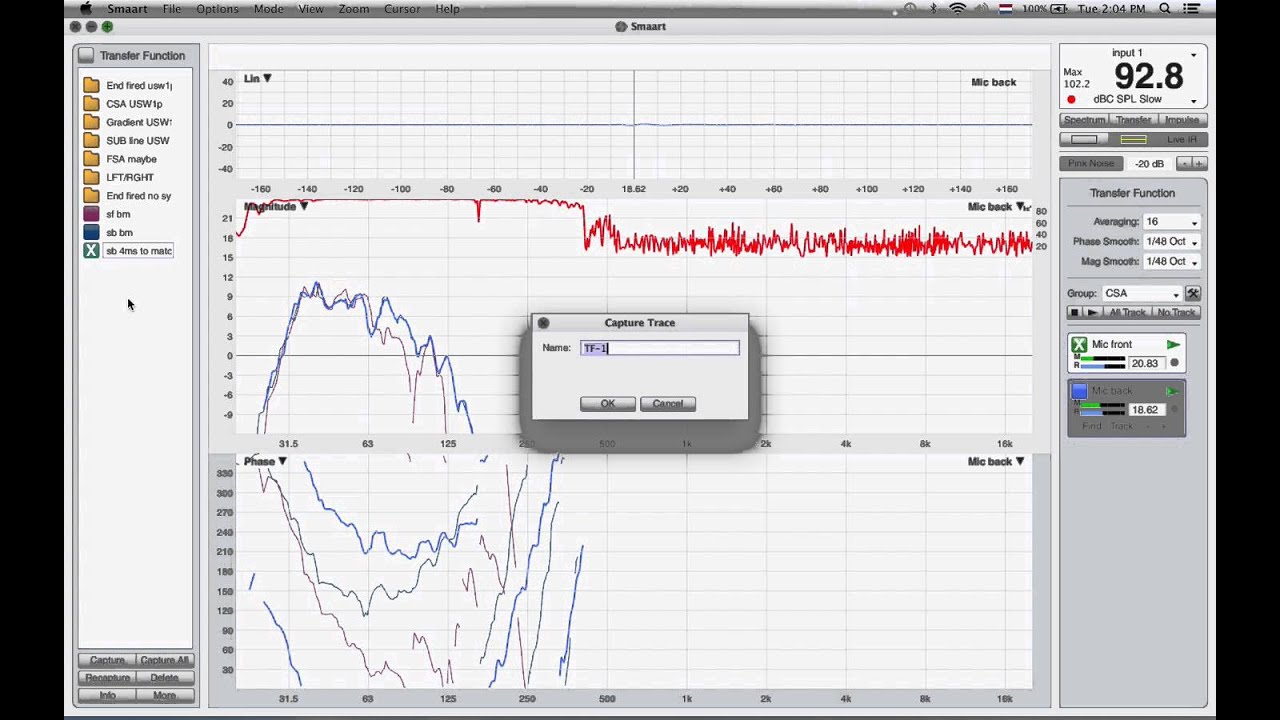The image size is (1280, 720).
Task: Confirm the trace name with OK
Action: [x=608, y=404]
